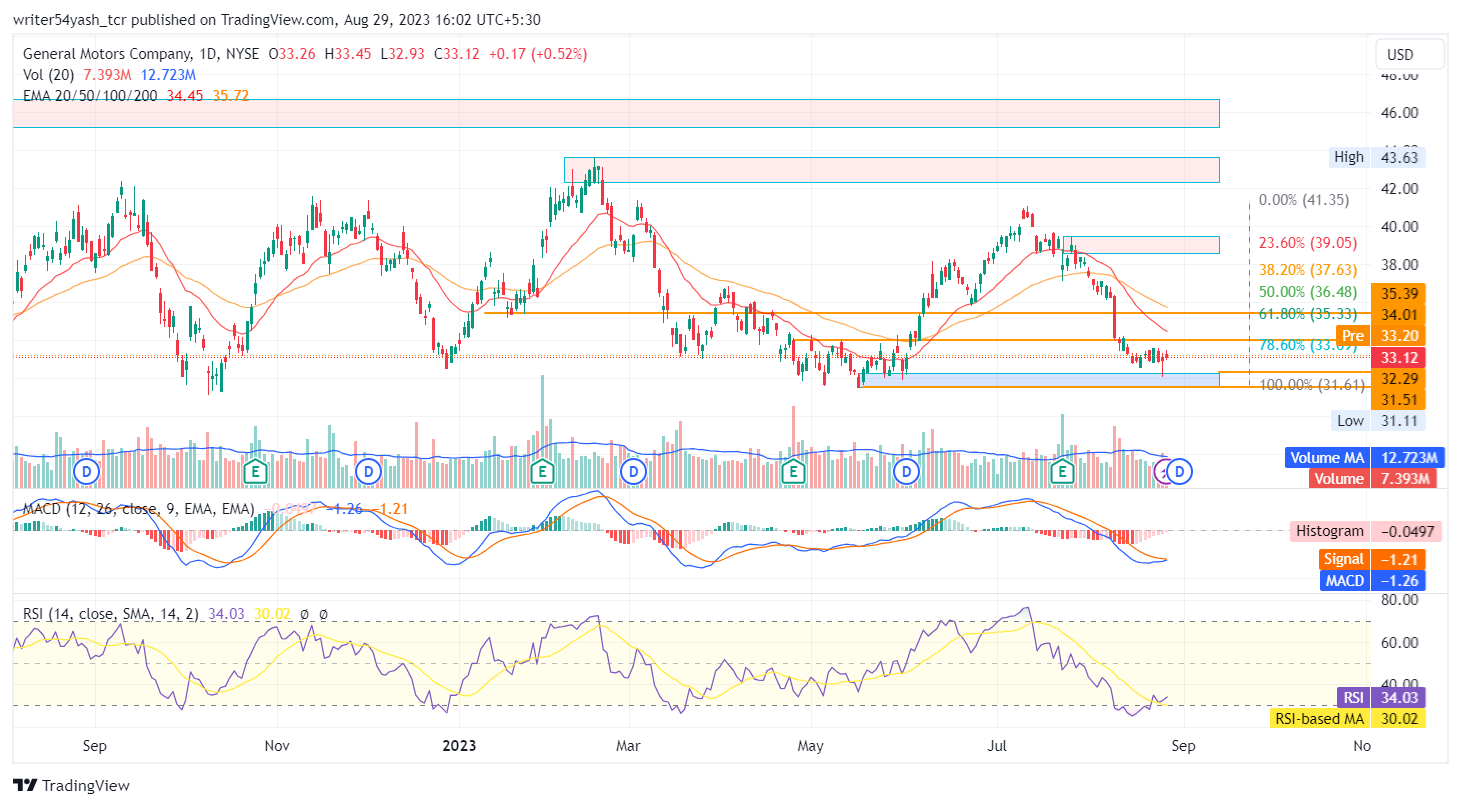The width and height of the screenshot is (1461, 807).
Task: Click the Histogram -0.0497 value label
Action: [1366, 531]
